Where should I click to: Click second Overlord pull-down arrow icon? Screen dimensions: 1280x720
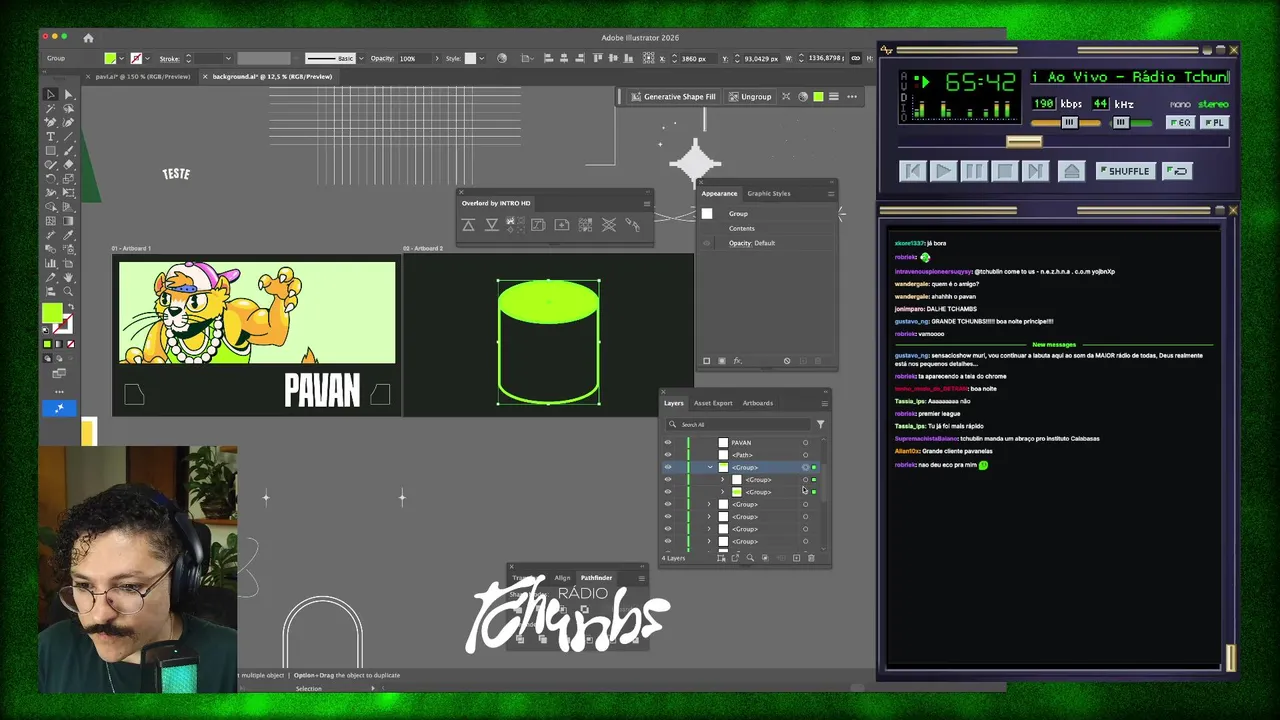[491, 225]
